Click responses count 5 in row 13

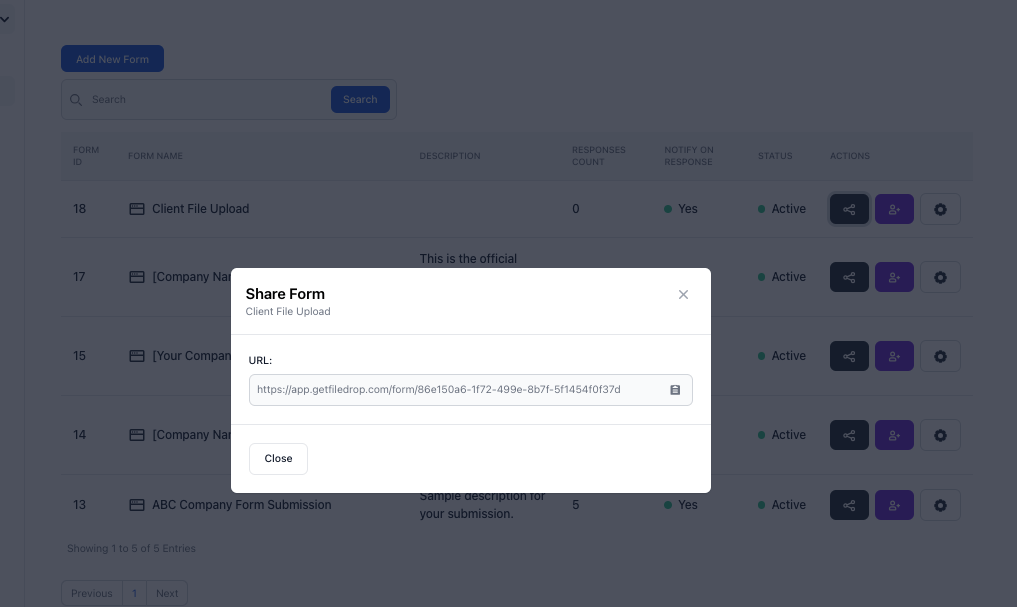point(575,505)
